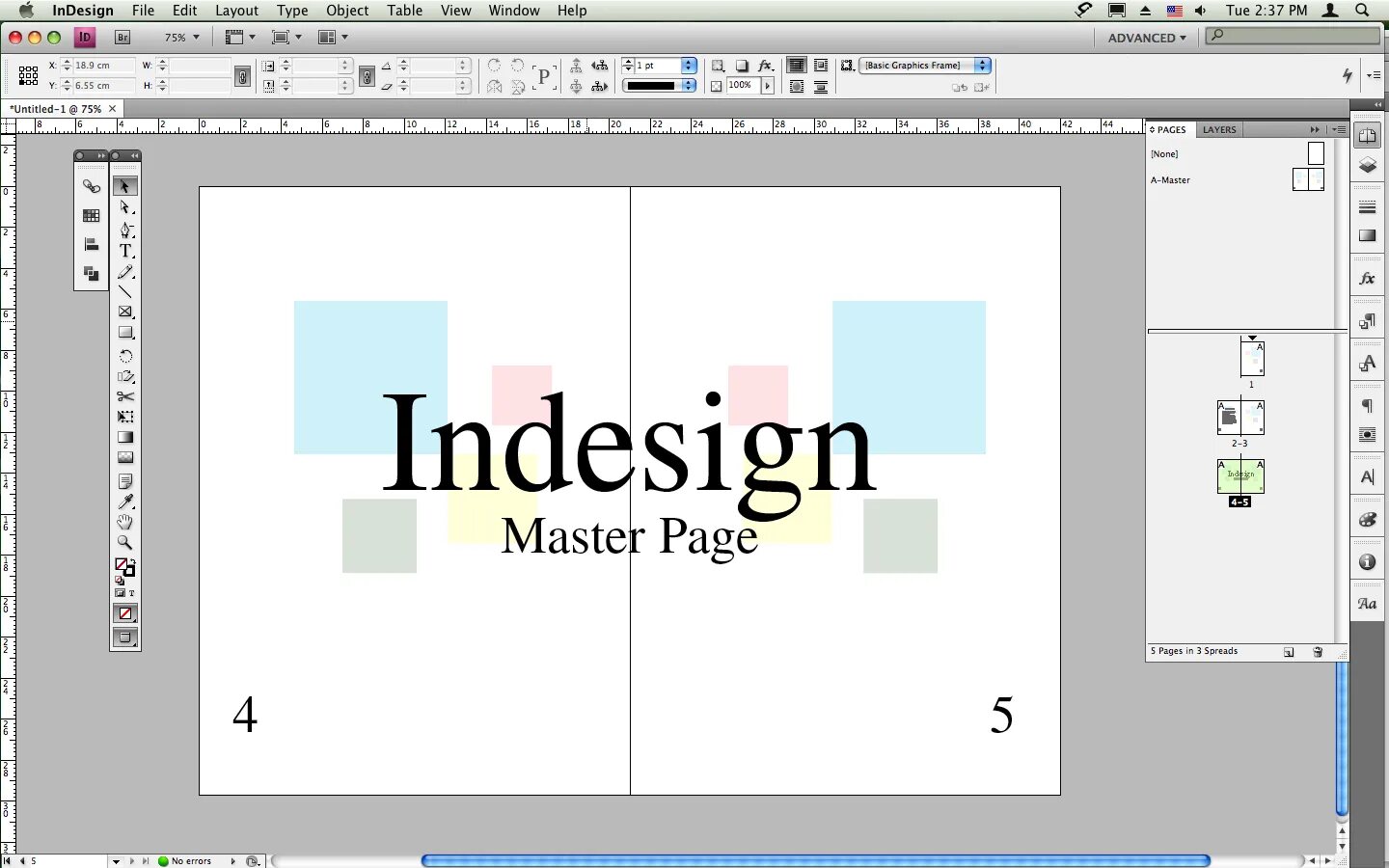Image resolution: width=1389 pixels, height=868 pixels.
Task: Open the Basic Graphics Frame style dropdown
Action: coord(926,66)
